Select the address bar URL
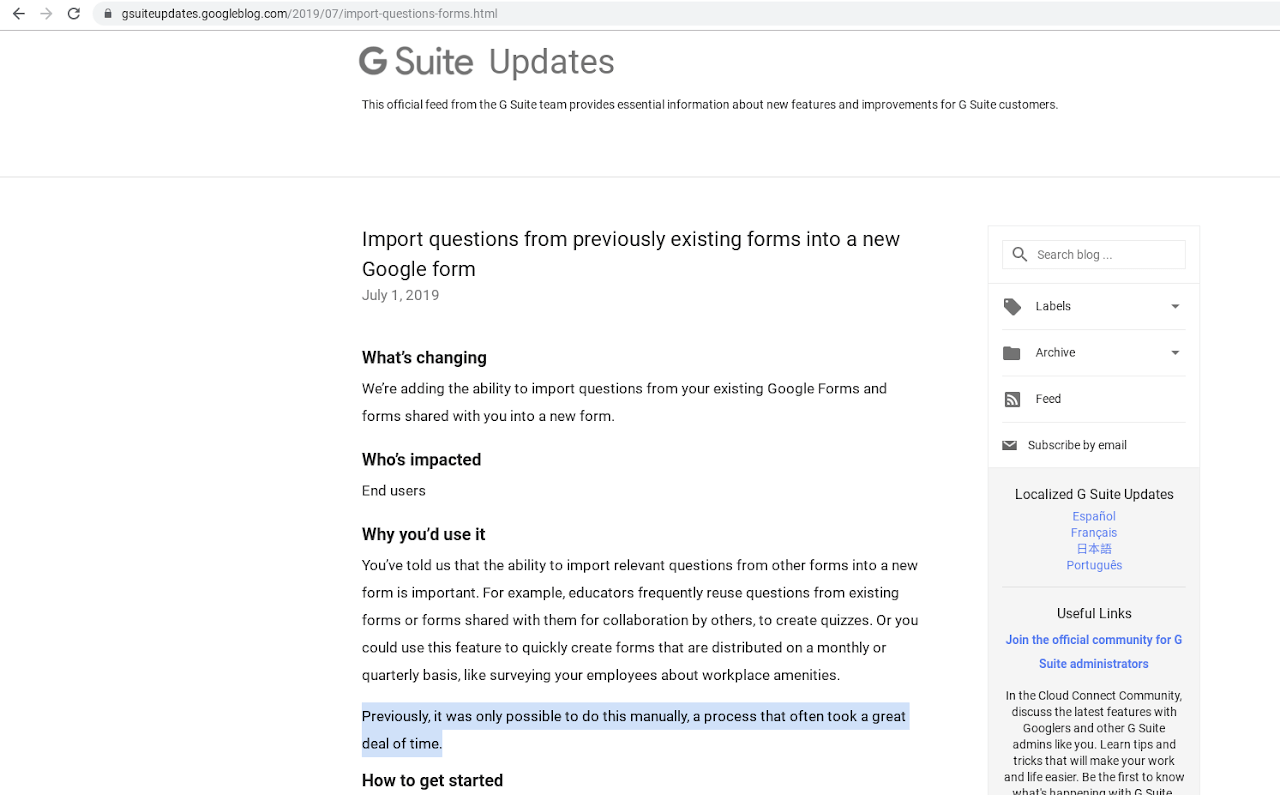 pos(309,14)
